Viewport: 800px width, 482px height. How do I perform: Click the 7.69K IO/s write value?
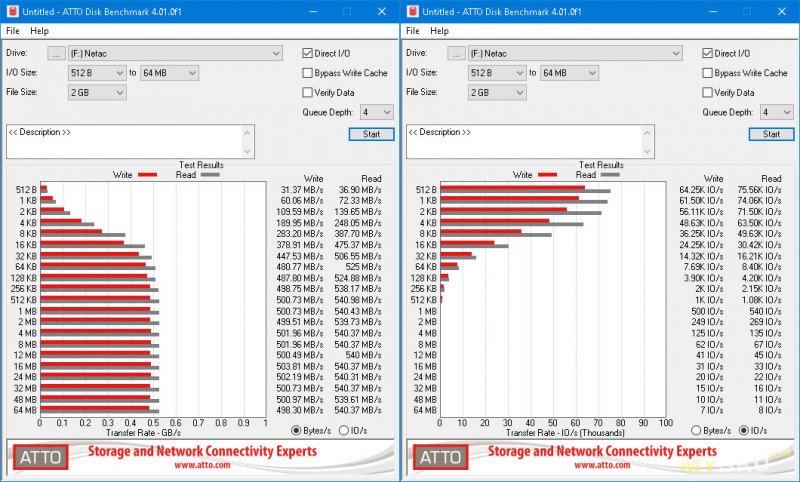point(703,267)
